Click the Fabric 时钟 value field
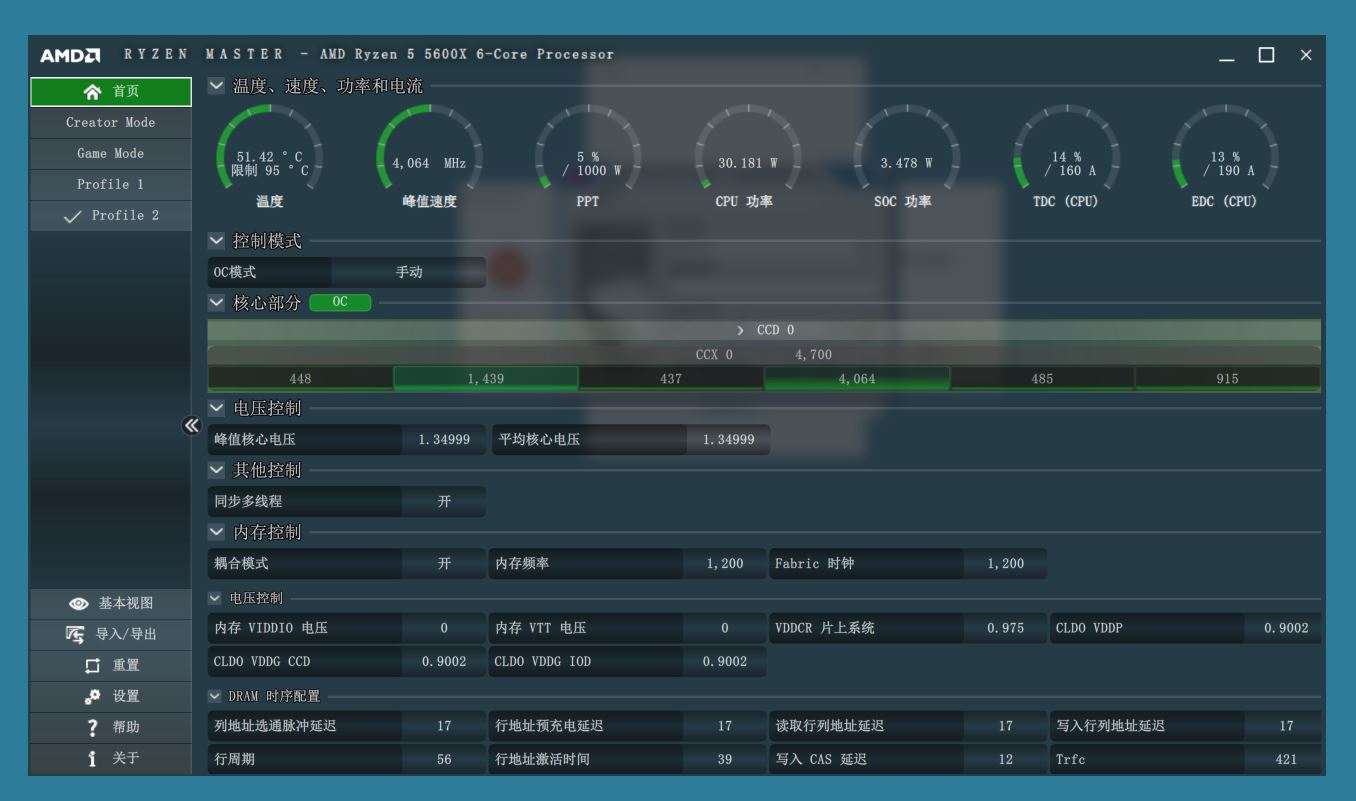Viewport: 1356px width, 801px height. [1006, 564]
